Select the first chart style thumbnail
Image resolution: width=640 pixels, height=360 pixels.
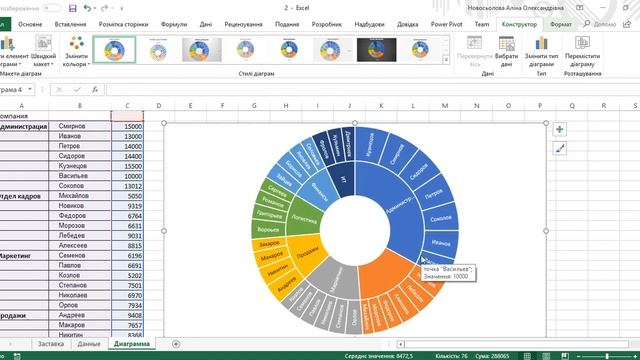114,50
